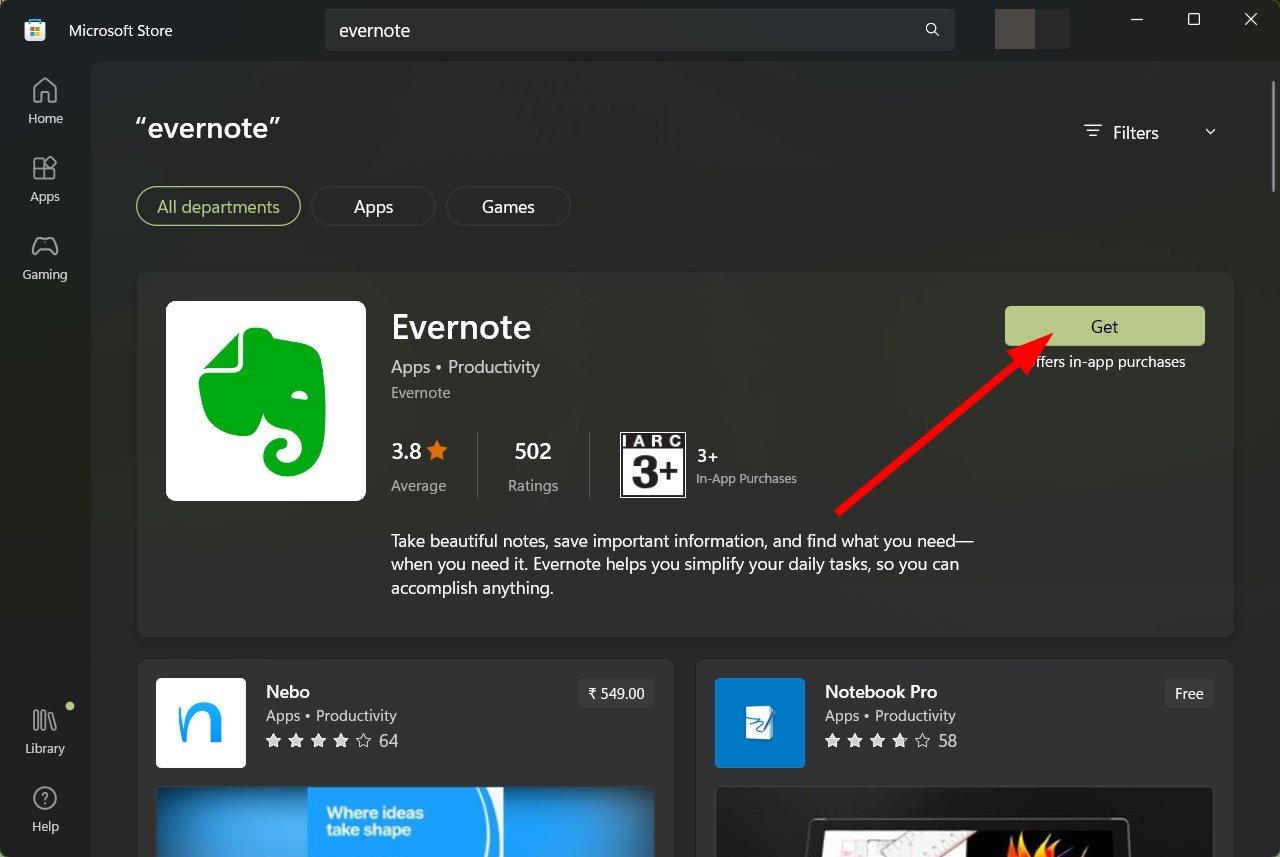1280x857 pixels.
Task: Click the Evernote publisher name under Productivity
Action: pyautogui.click(x=421, y=393)
